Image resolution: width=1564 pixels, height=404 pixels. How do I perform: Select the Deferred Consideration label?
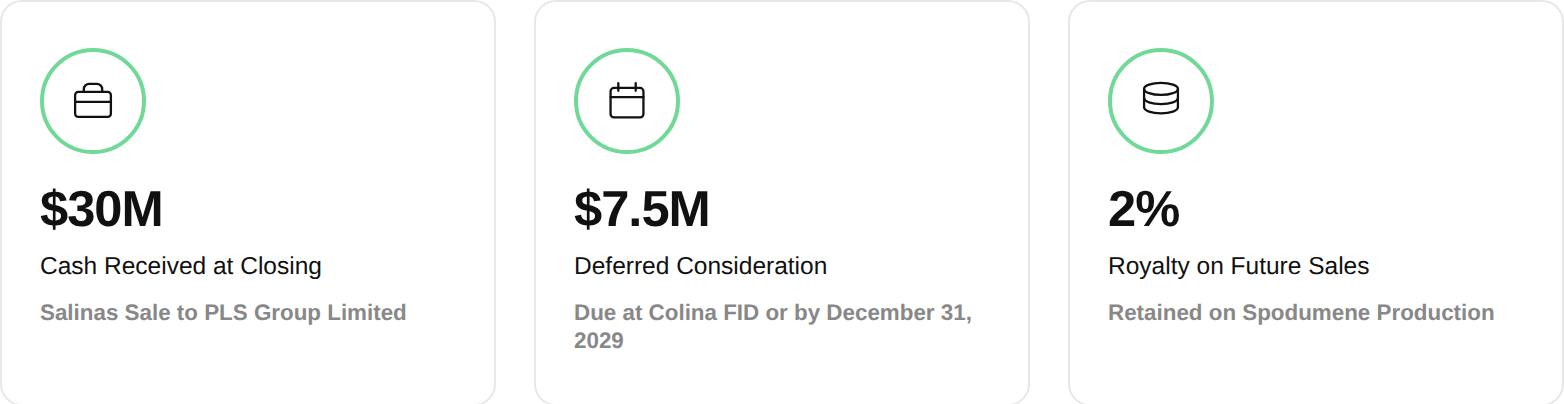point(700,266)
